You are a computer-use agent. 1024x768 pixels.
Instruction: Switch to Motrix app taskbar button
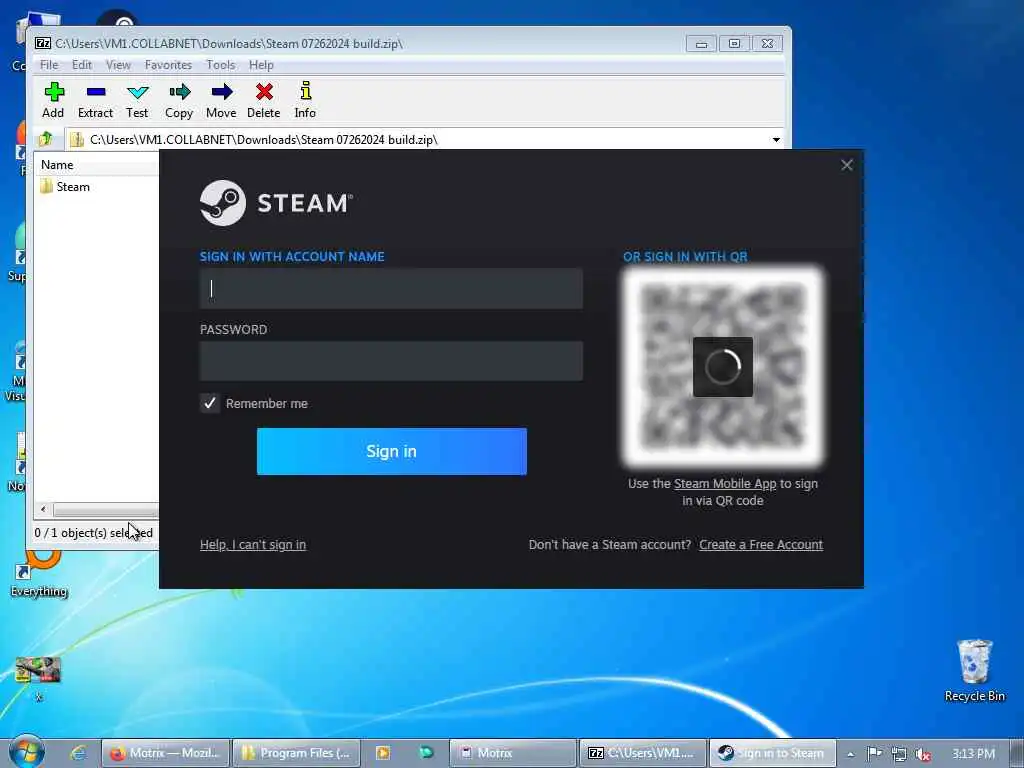click(x=513, y=753)
